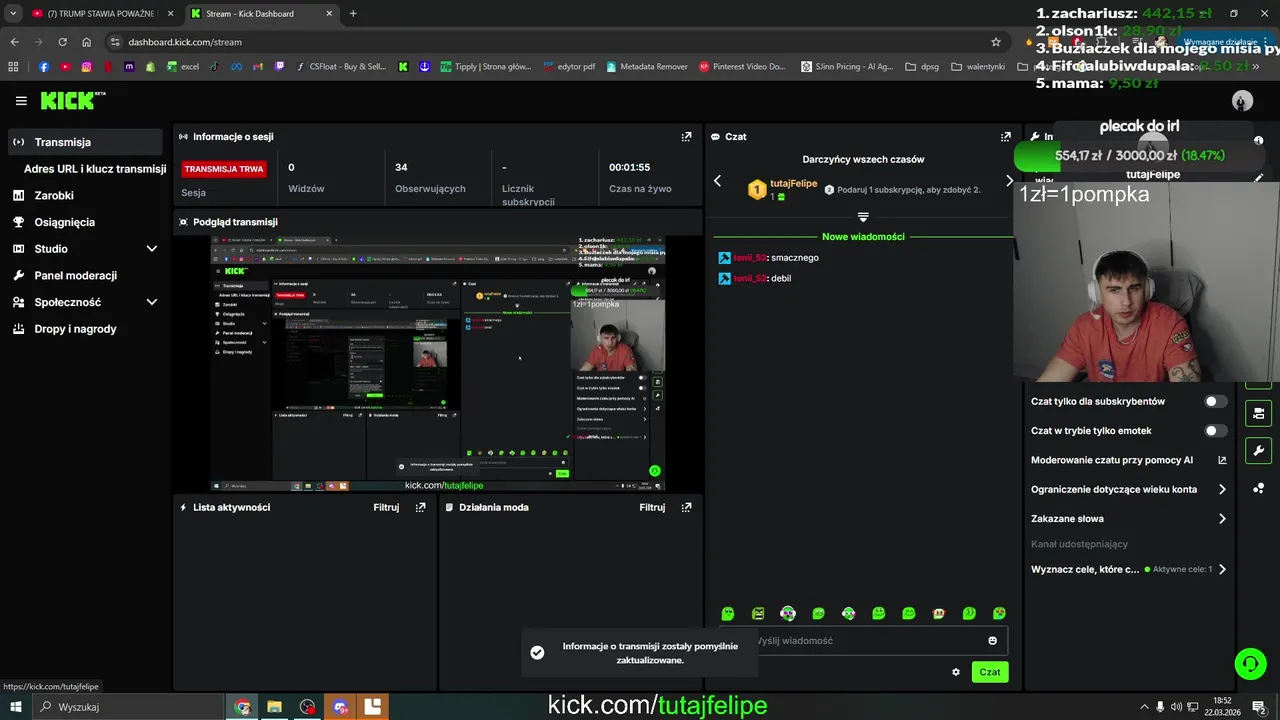
Task: Open the browser tab search dropdown
Action: (x=14, y=13)
